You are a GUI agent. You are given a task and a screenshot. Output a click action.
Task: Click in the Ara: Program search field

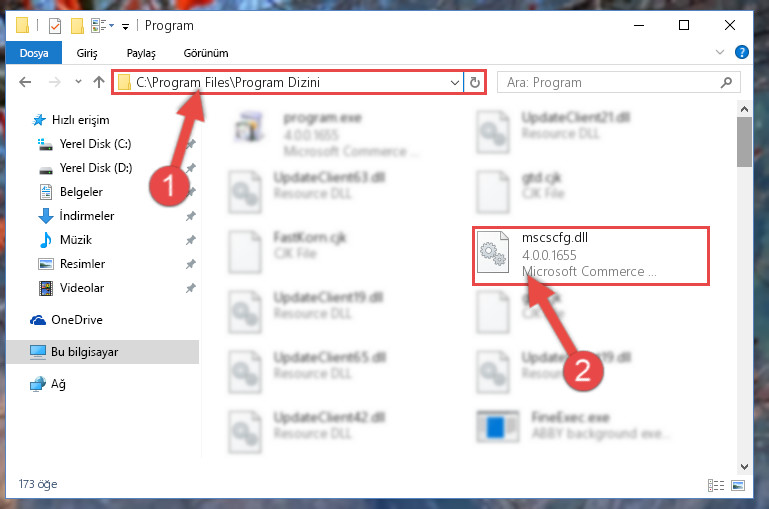pos(611,82)
